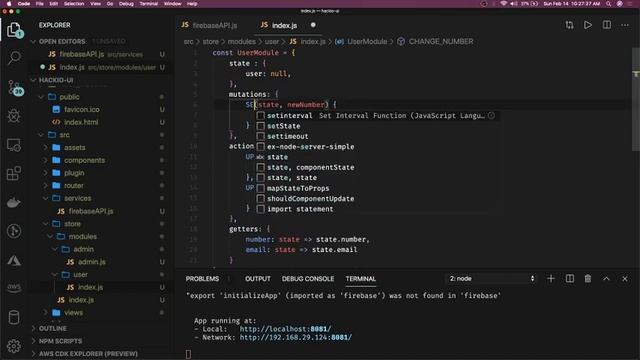
Task: Collapse the HACKIO-UI project section
Action: 56,80
